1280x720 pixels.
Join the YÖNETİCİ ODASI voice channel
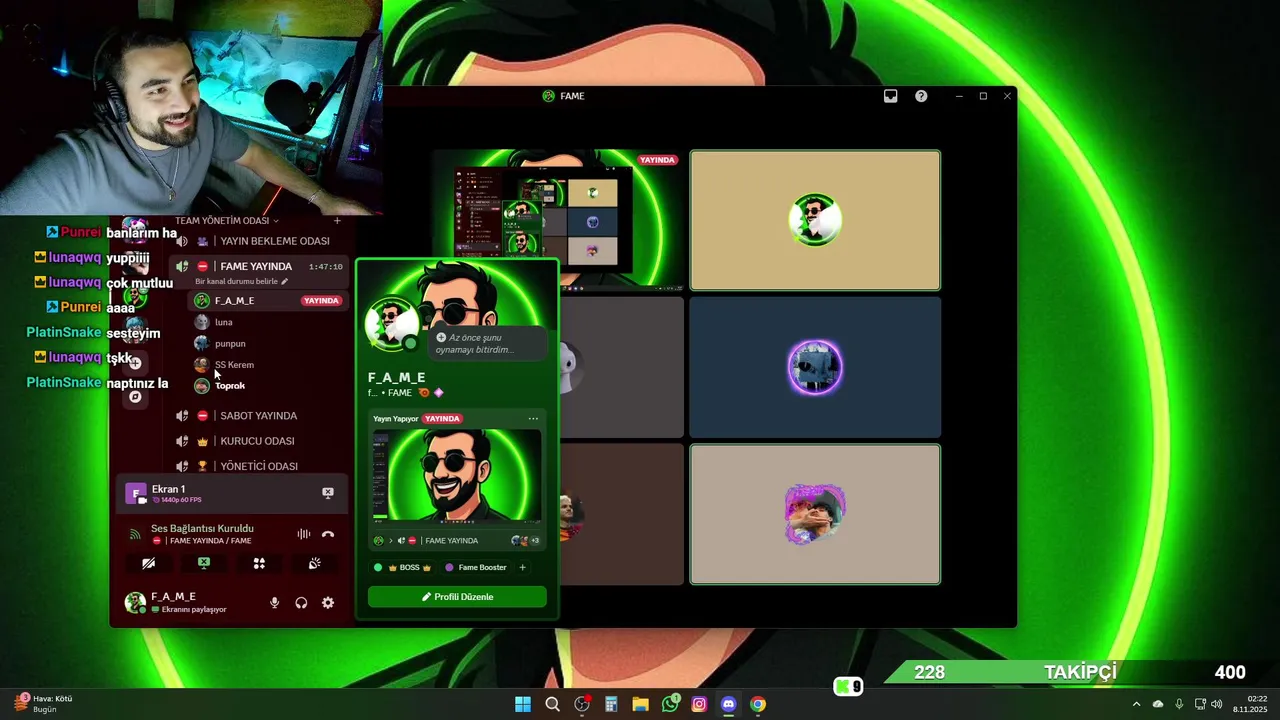pos(257,466)
